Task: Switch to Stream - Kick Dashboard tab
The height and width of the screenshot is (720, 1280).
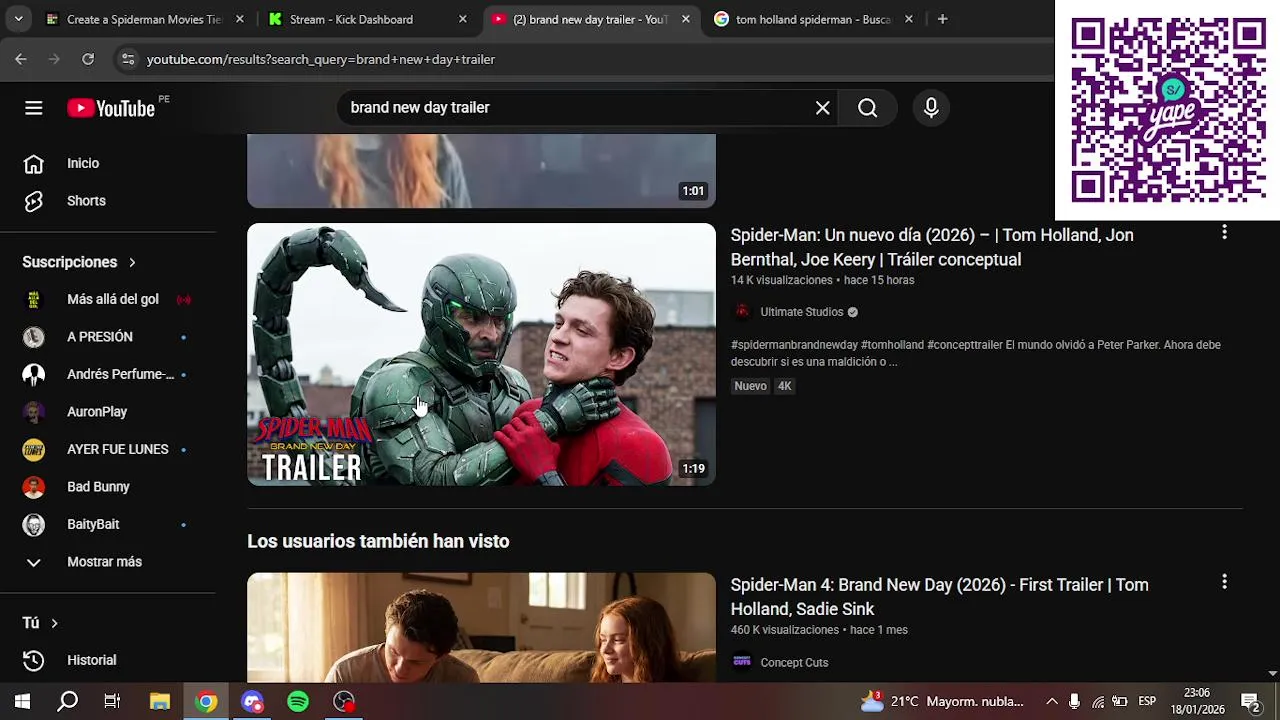Action: 350,19
